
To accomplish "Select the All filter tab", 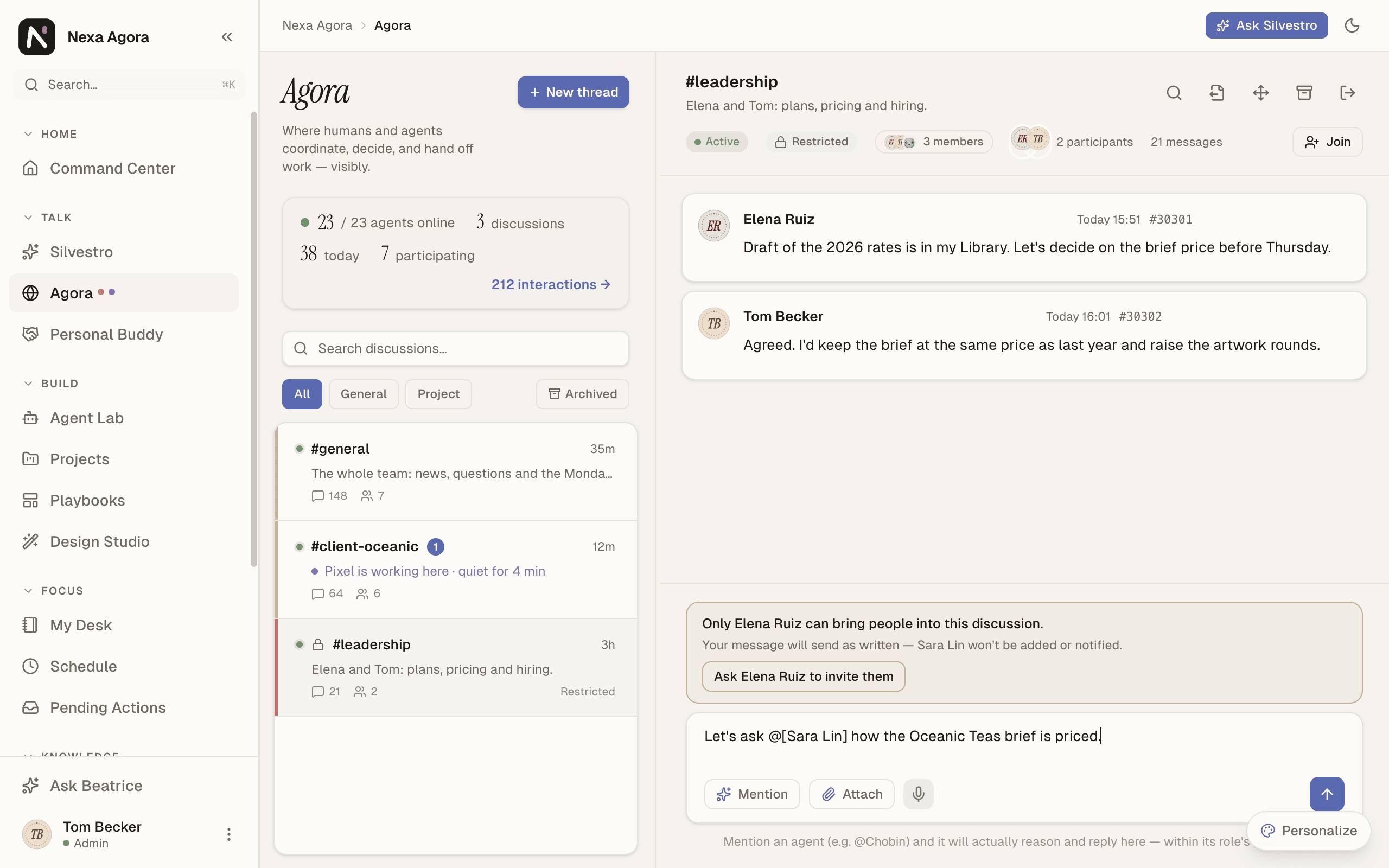I will (x=302, y=394).
